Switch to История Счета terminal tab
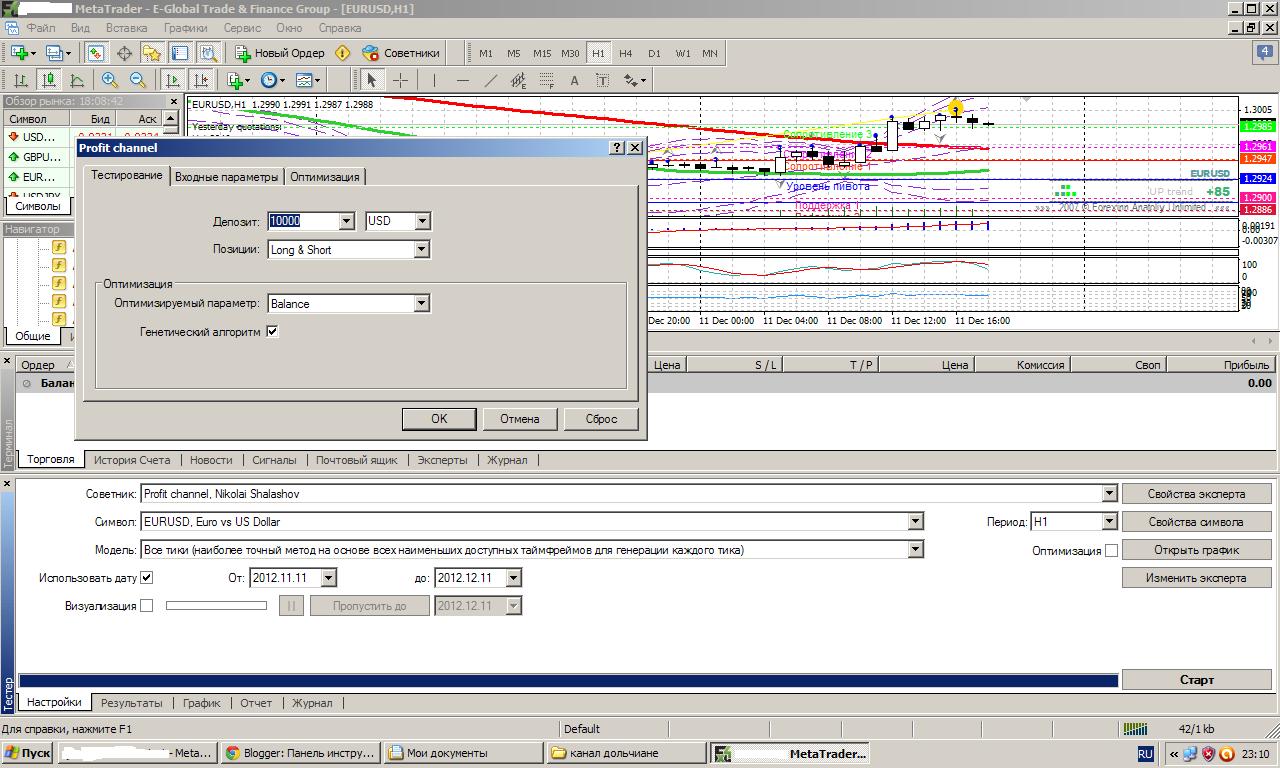The image size is (1280, 768). click(132, 460)
